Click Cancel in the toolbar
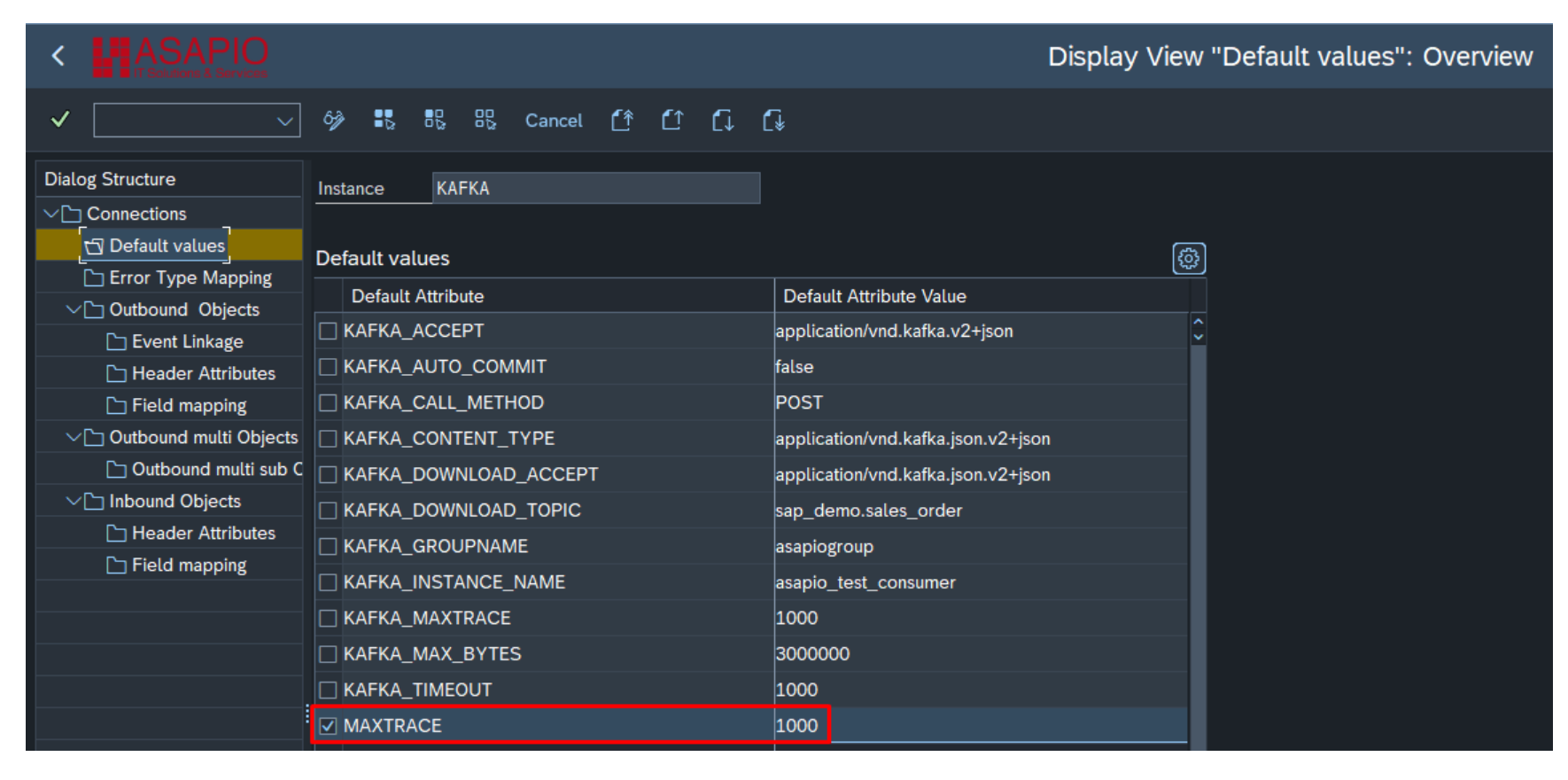The height and width of the screenshot is (780, 1568). click(x=554, y=121)
